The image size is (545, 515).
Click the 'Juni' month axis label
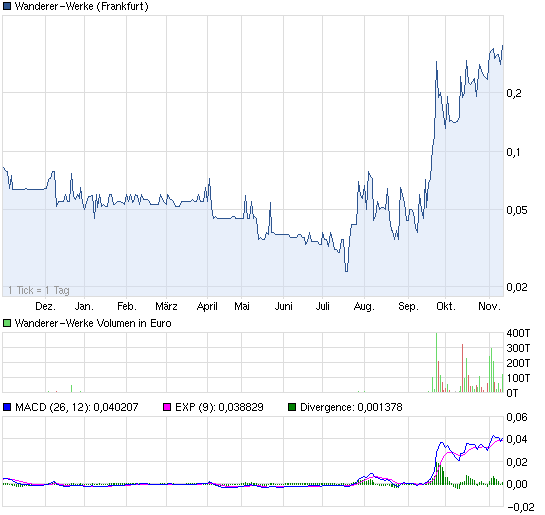(284, 306)
